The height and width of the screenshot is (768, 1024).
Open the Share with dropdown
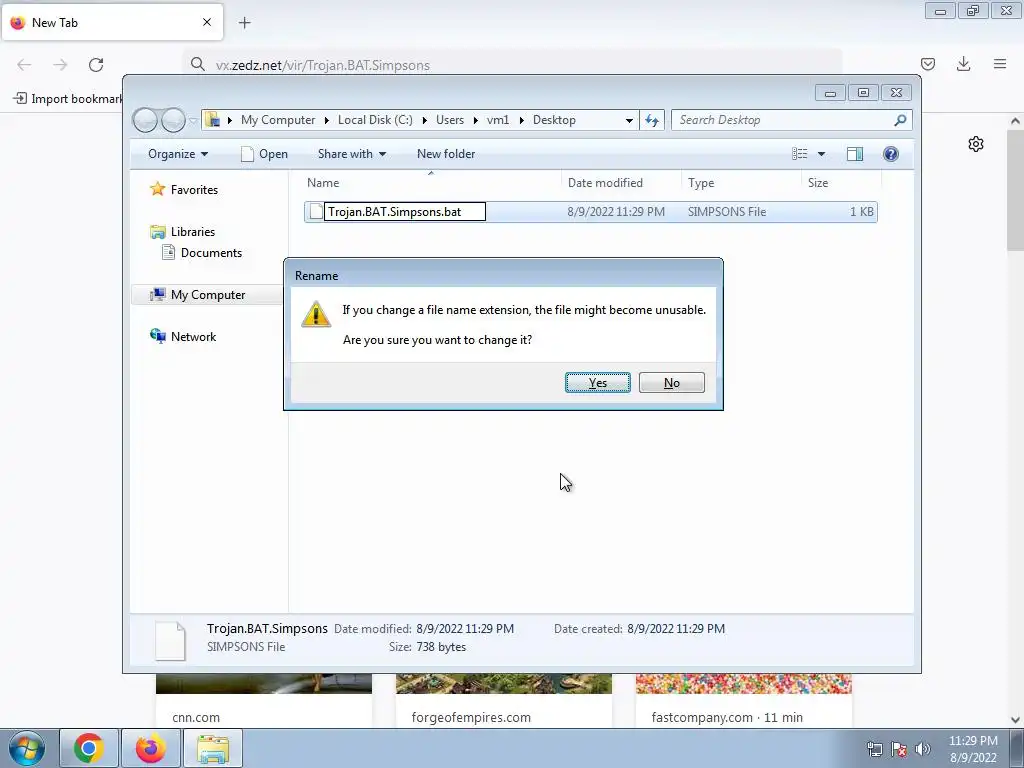tap(352, 154)
